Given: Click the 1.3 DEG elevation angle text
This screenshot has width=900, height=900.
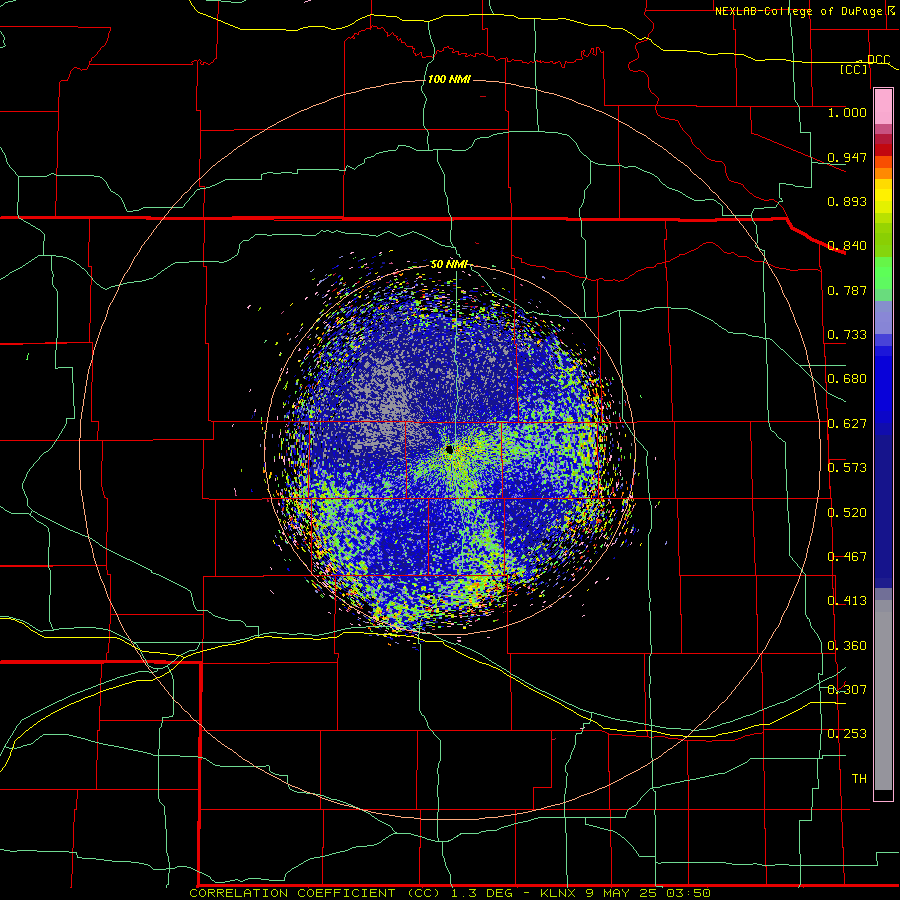Looking at the screenshot, I should [482, 893].
